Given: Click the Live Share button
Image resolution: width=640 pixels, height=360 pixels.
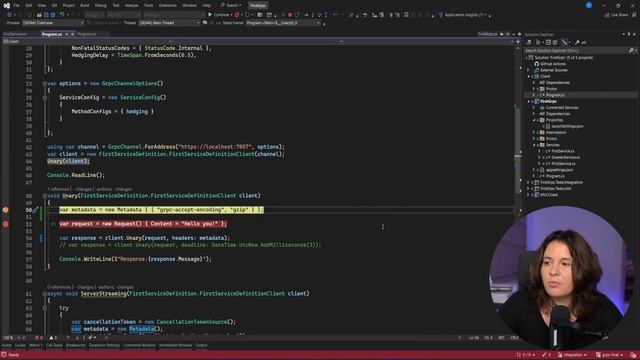Looking at the screenshot, I should coord(616,15).
